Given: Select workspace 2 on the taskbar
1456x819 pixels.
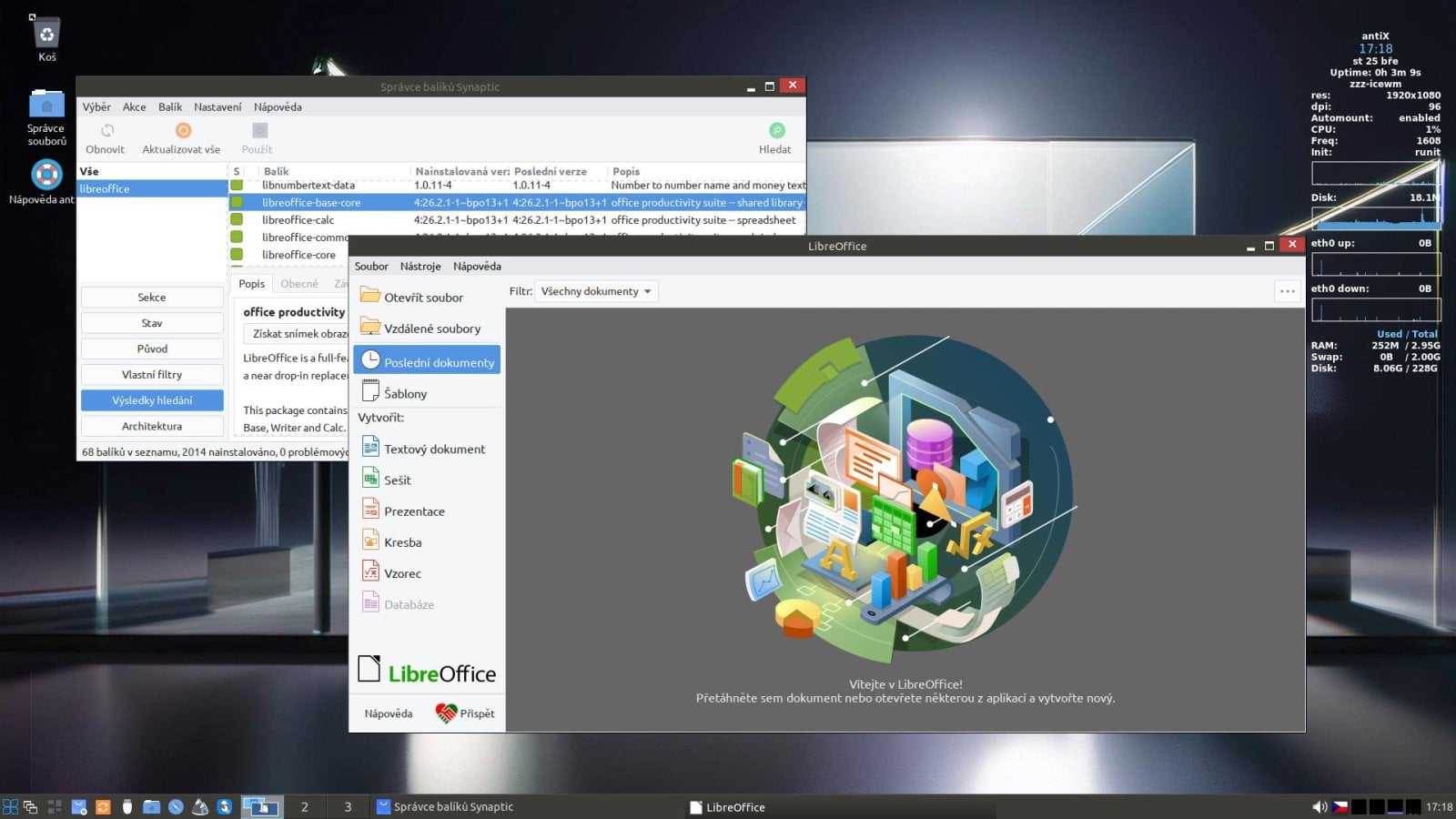Looking at the screenshot, I should [x=304, y=806].
